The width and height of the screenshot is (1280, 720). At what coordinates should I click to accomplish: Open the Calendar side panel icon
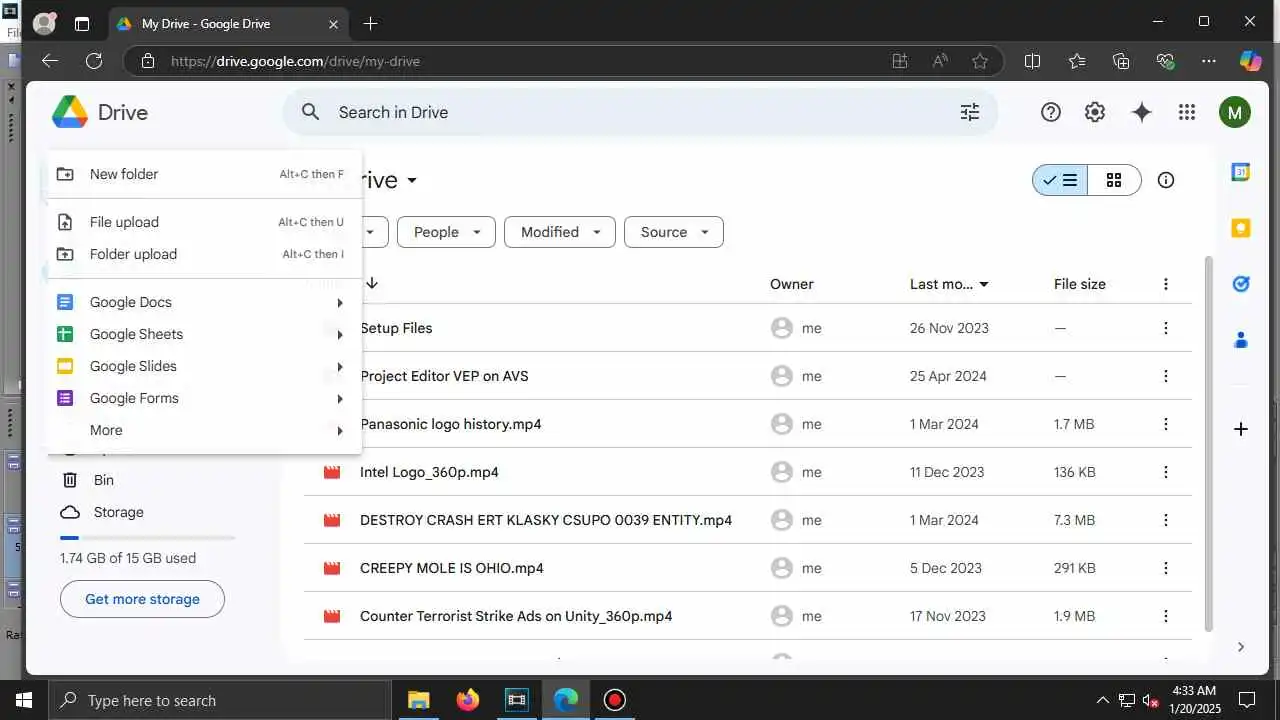tap(1241, 172)
